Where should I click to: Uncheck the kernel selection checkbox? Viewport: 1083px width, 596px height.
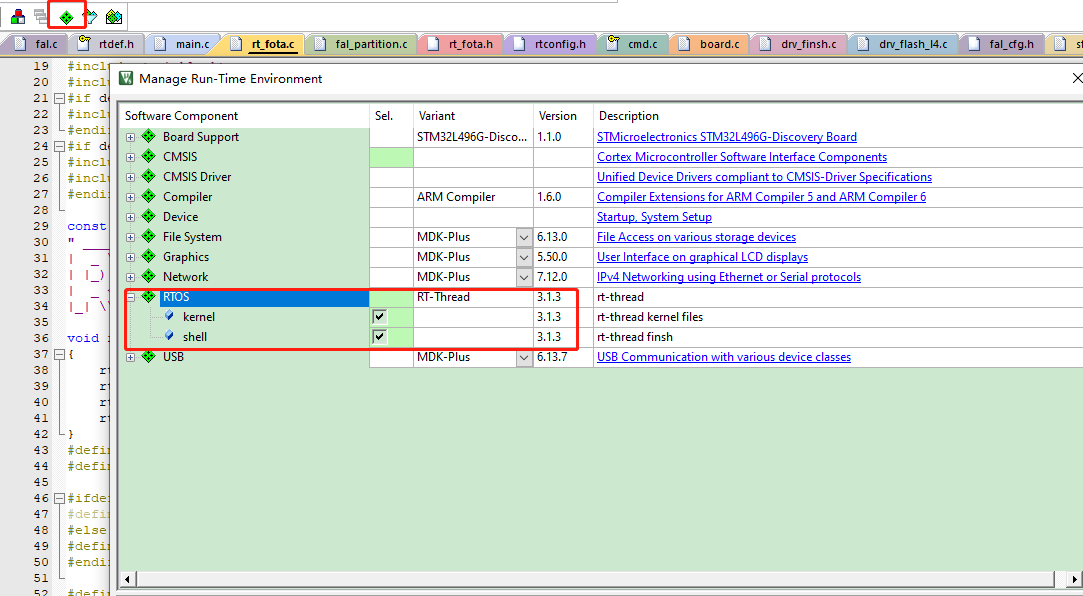click(379, 316)
